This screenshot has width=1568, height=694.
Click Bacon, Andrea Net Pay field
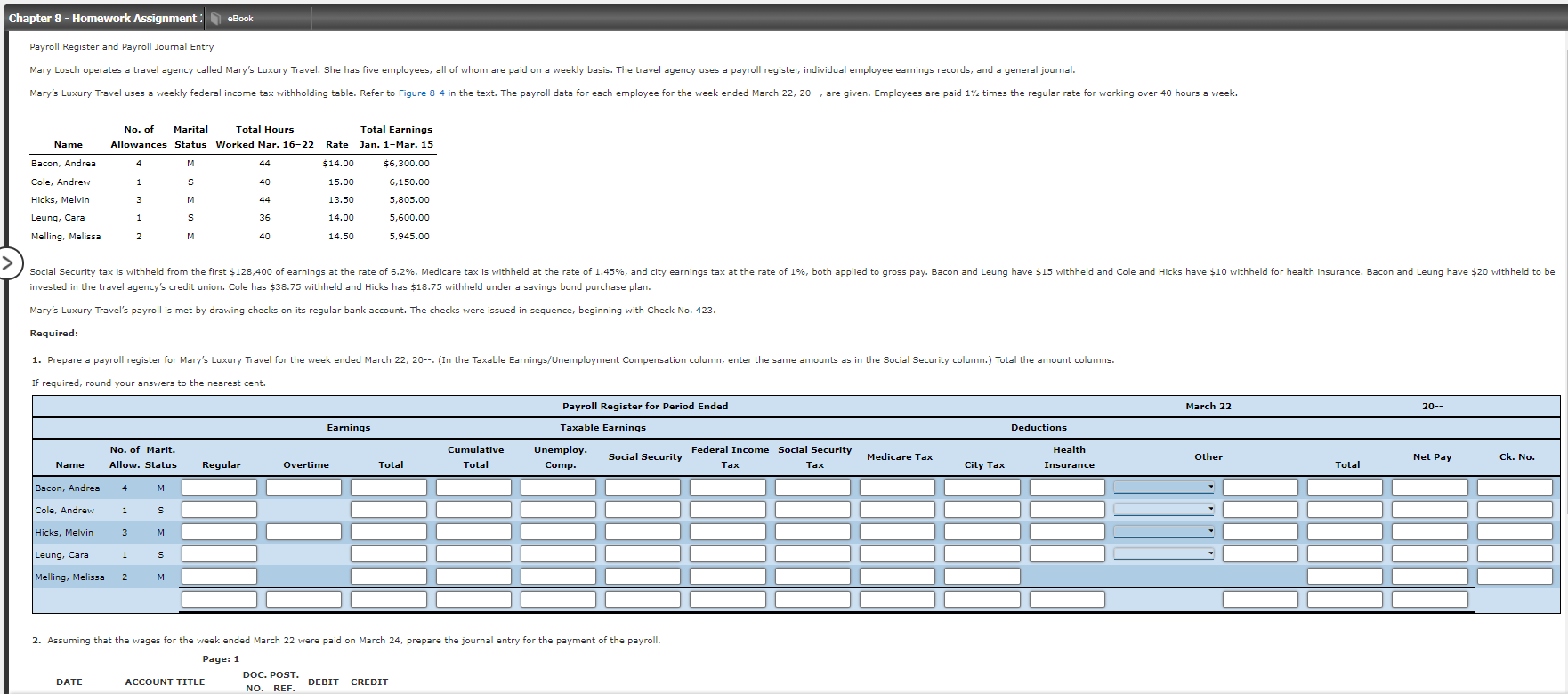click(1430, 488)
